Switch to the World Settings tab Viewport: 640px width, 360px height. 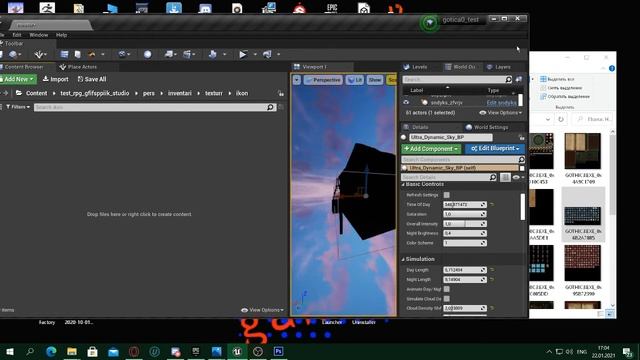pyautogui.click(x=487, y=127)
